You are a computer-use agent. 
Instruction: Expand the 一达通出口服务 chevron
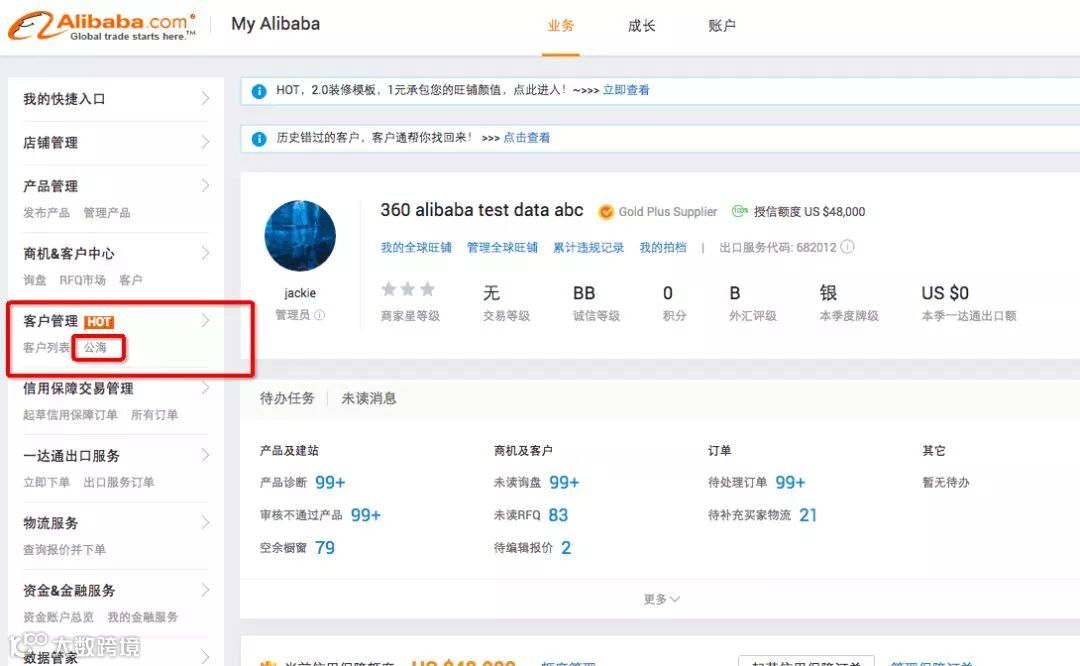(x=205, y=455)
